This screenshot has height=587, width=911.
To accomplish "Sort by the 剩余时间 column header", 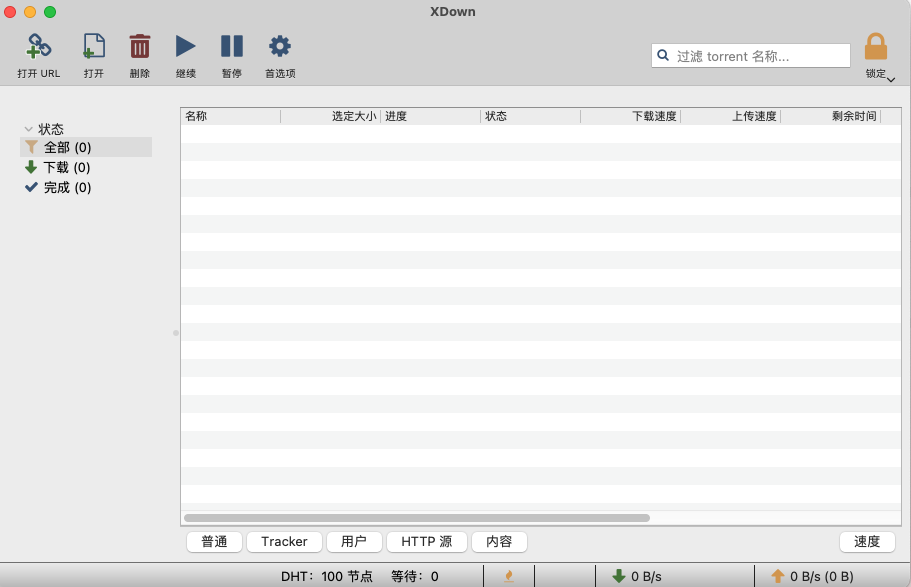I will 830,116.
